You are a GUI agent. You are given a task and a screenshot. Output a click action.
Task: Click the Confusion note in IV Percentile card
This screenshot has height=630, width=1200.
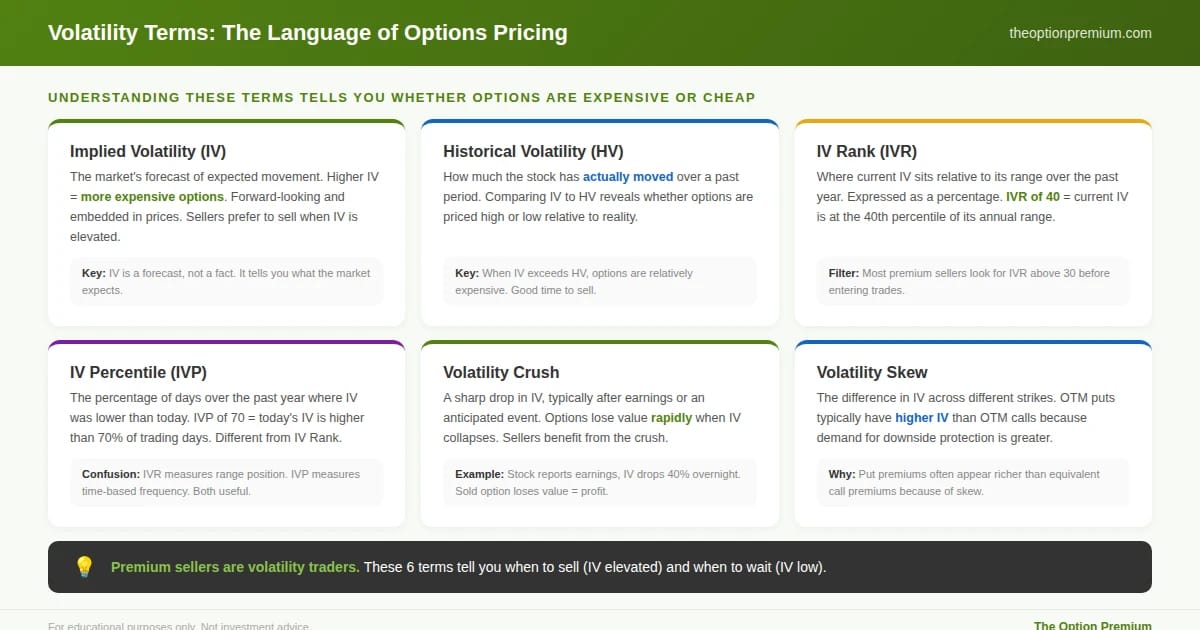point(226,482)
